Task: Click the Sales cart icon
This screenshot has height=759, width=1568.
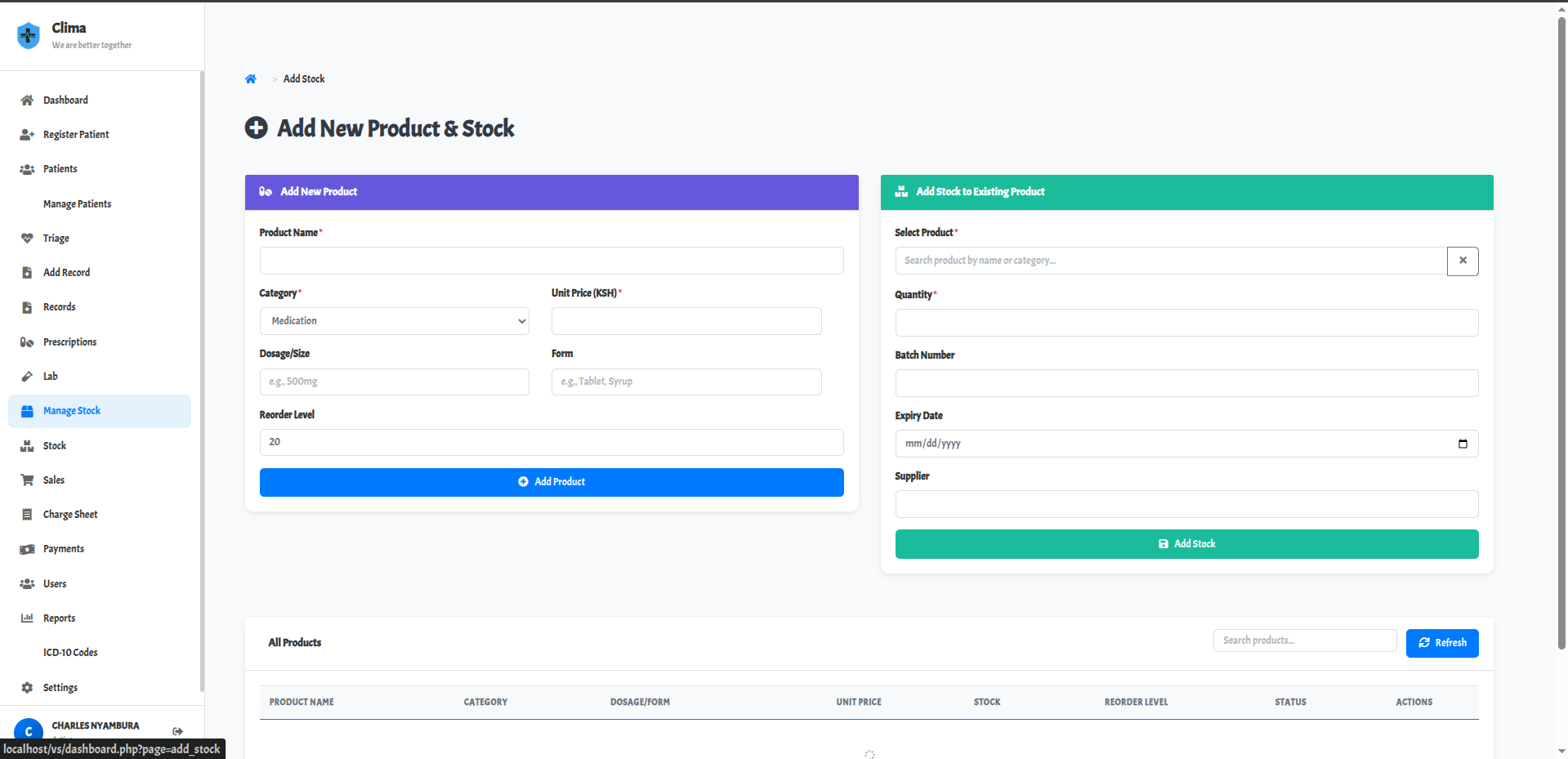Action: coord(27,480)
